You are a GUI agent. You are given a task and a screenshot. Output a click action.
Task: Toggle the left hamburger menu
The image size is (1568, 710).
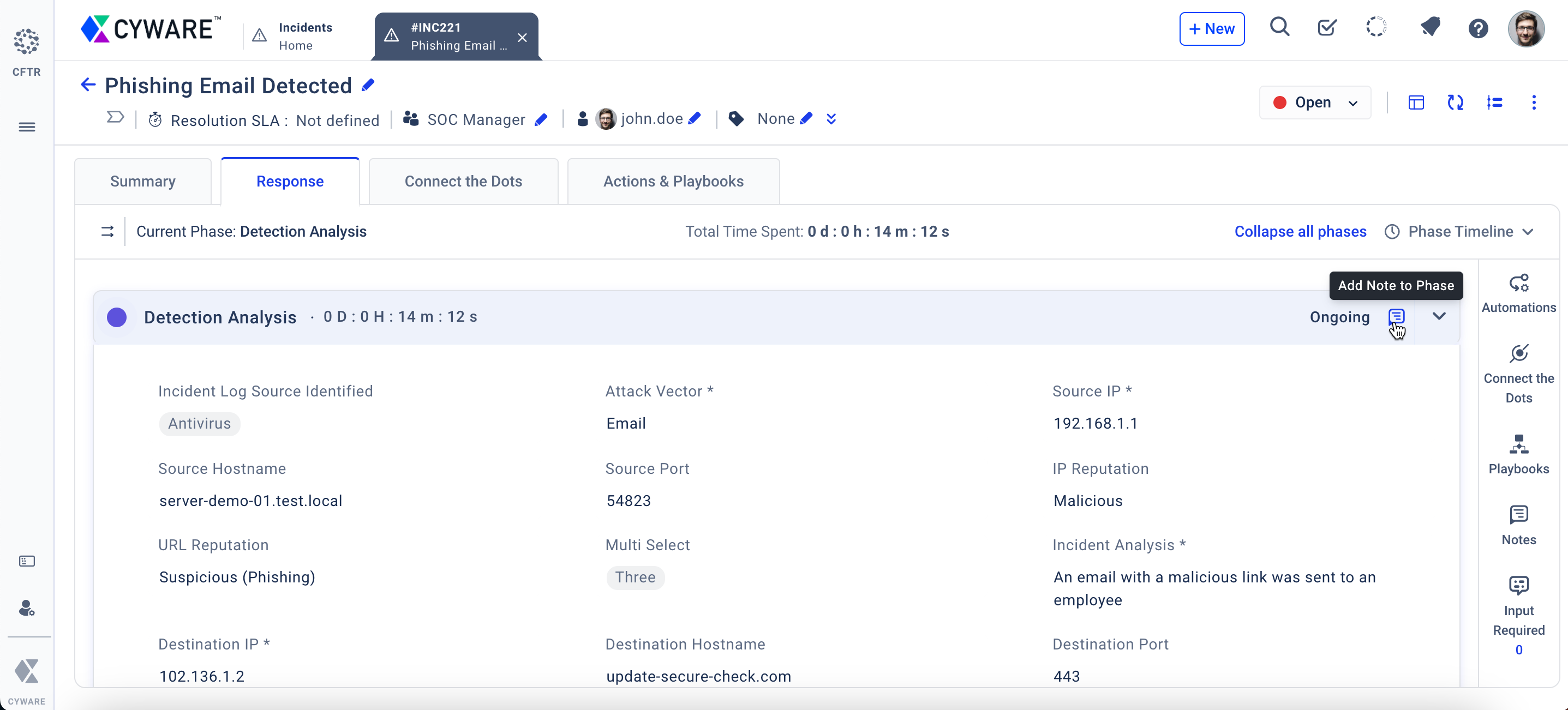click(x=27, y=127)
